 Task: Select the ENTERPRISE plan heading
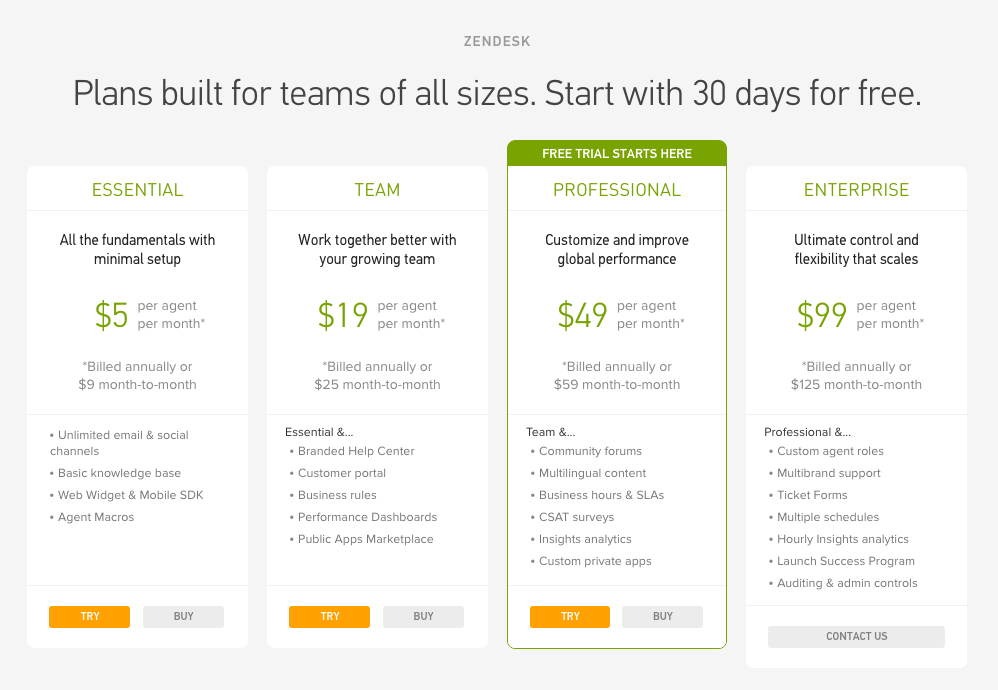click(x=856, y=190)
